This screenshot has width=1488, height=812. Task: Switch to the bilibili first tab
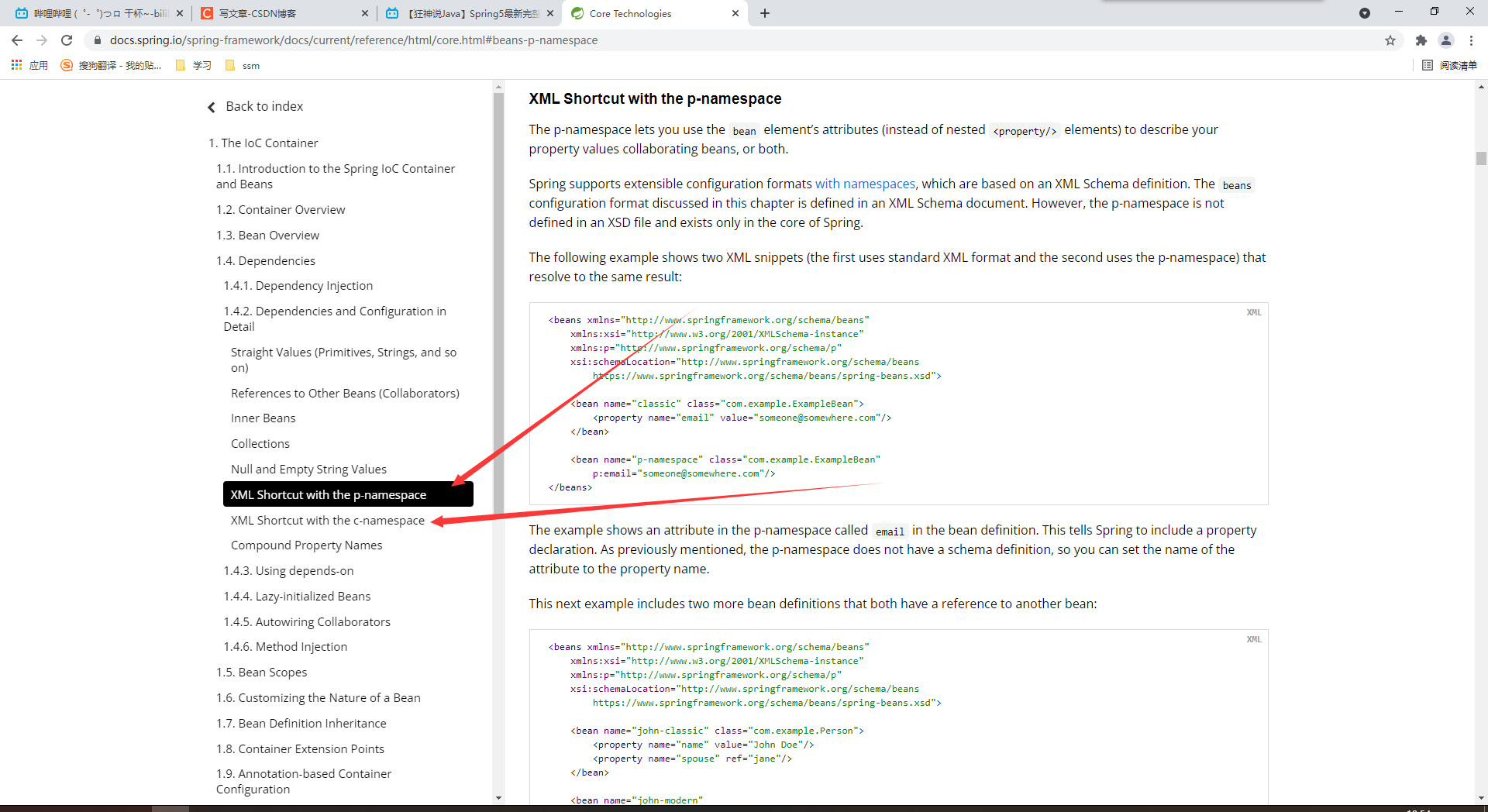coord(95,13)
